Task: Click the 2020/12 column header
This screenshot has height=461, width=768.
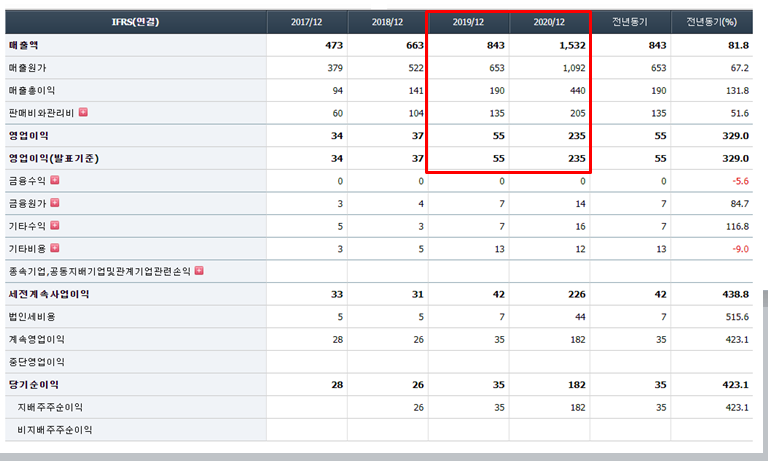Action: click(x=549, y=22)
